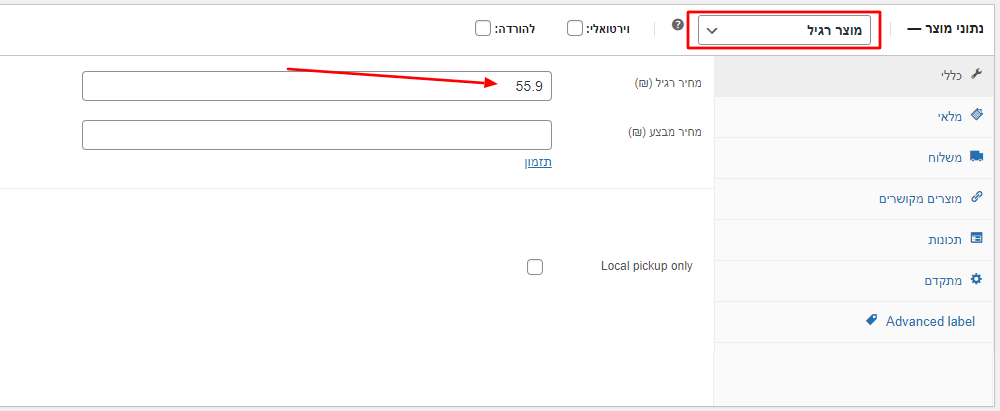Click the Advanced label tag icon
This screenshot has width=1000, height=411.
pos(871,321)
